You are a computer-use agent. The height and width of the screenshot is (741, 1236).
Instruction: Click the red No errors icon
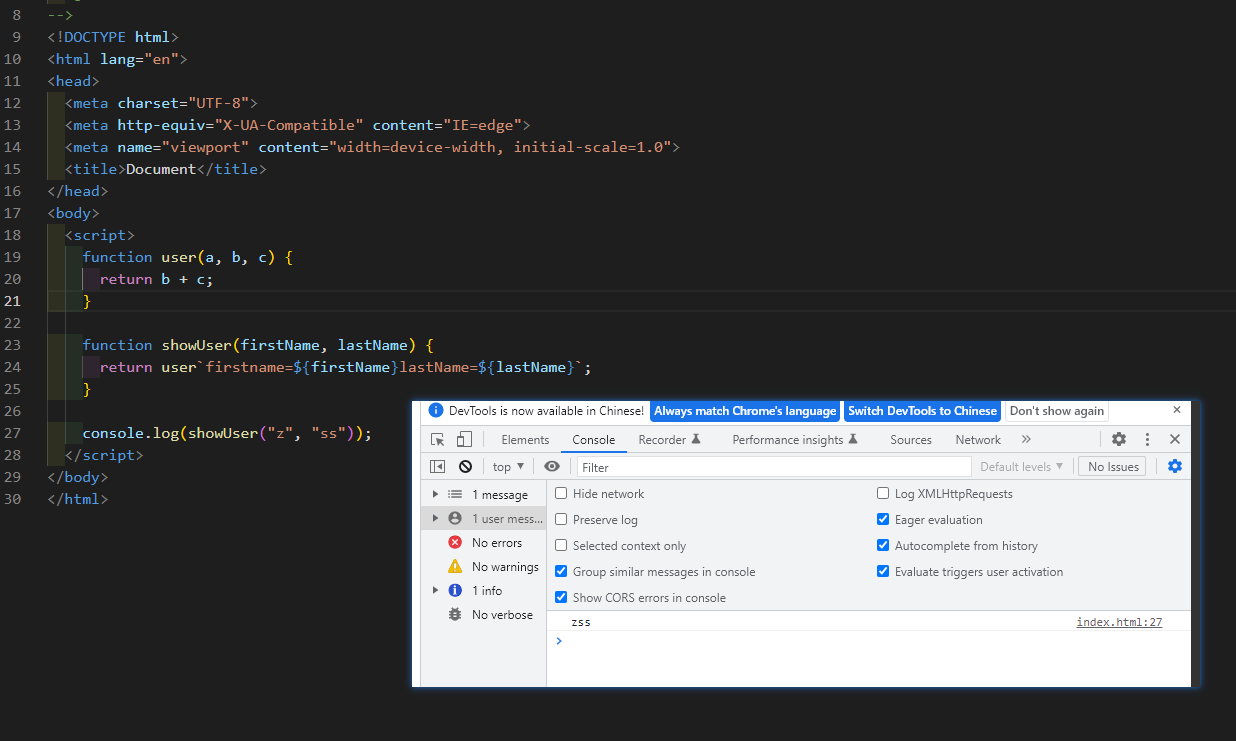pos(455,542)
